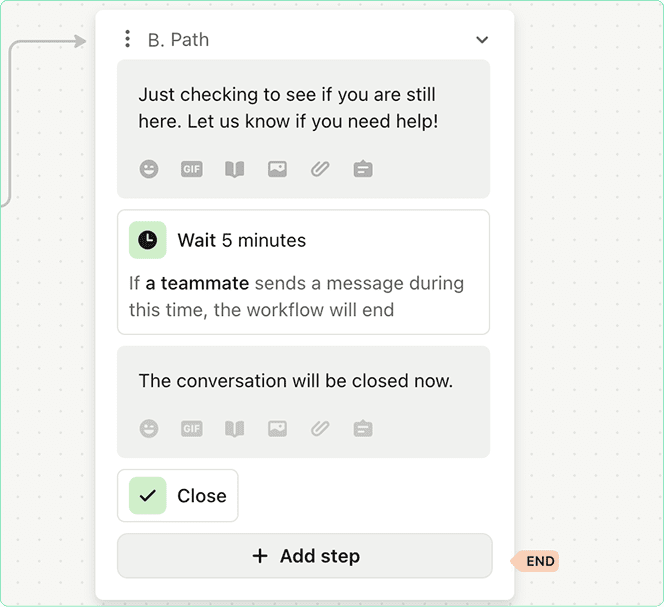Add a GIF to the closing message
This screenshot has height=607, width=664.
191,429
